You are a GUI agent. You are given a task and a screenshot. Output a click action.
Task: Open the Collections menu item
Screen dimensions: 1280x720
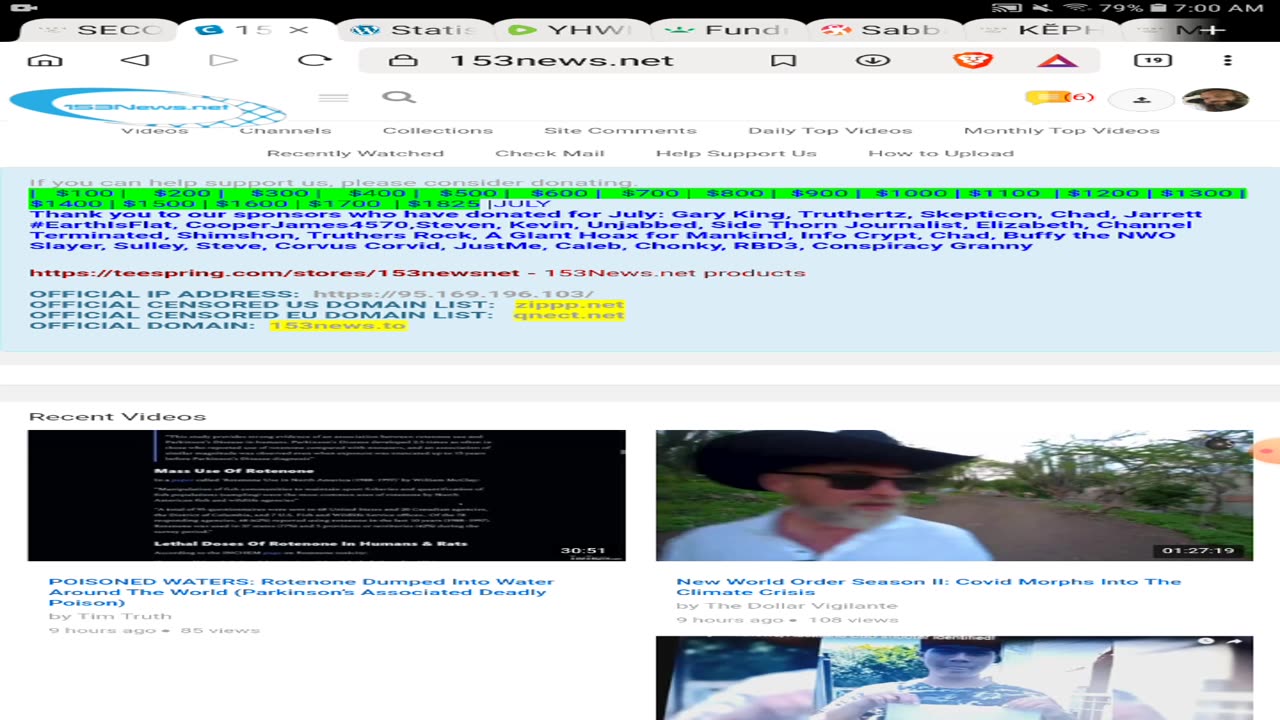point(438,130)
